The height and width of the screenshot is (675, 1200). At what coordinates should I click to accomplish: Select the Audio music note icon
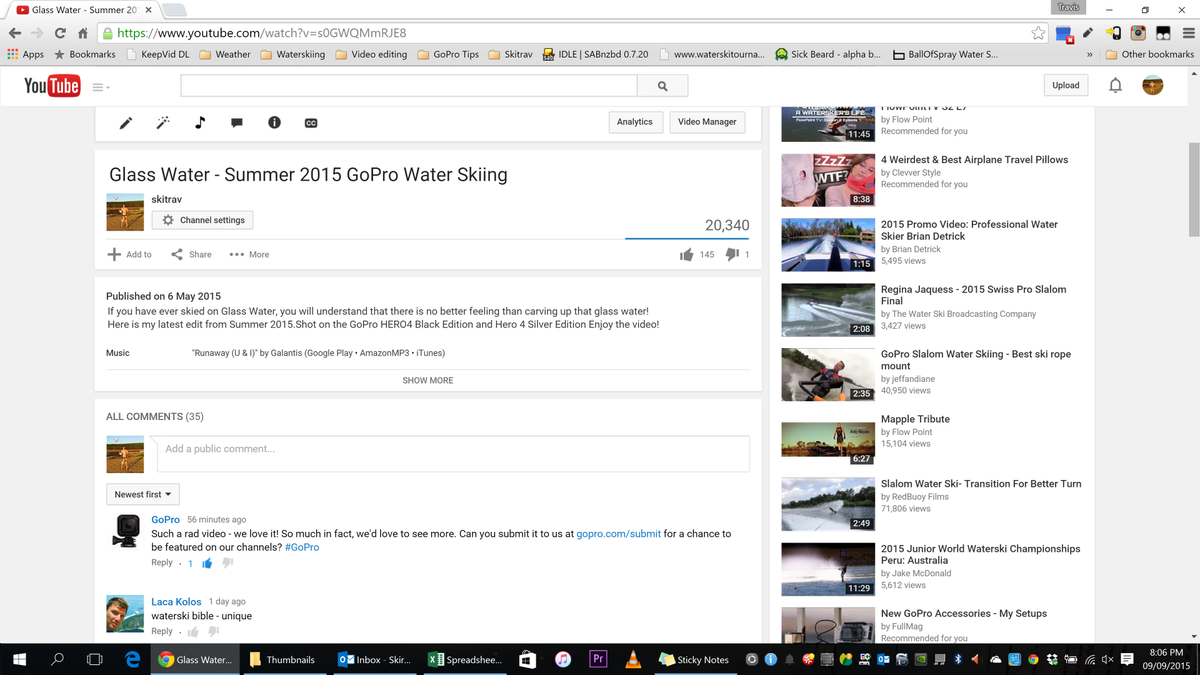(199, 122)
